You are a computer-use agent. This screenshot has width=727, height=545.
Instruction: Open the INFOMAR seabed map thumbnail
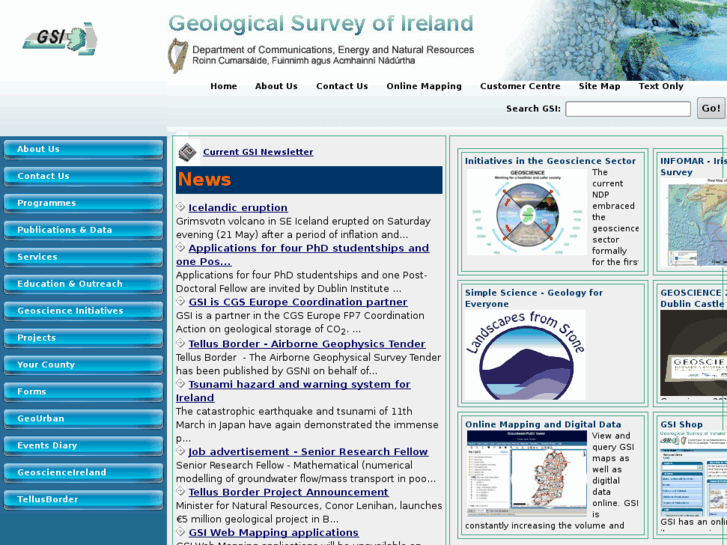(x=694, y=223)
